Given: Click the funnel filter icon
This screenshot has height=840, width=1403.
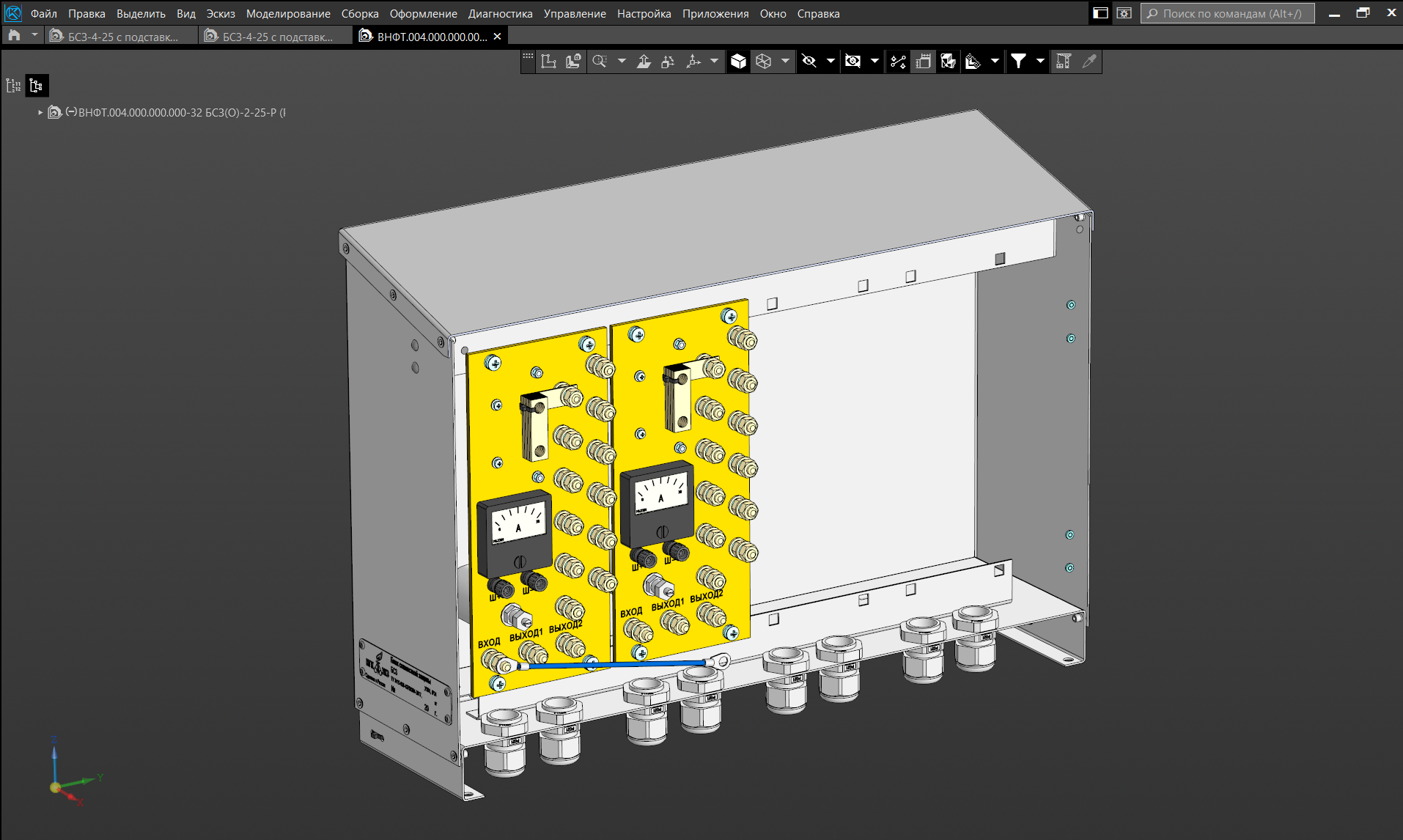Looking at the screenshot, I should point(1018,62).
